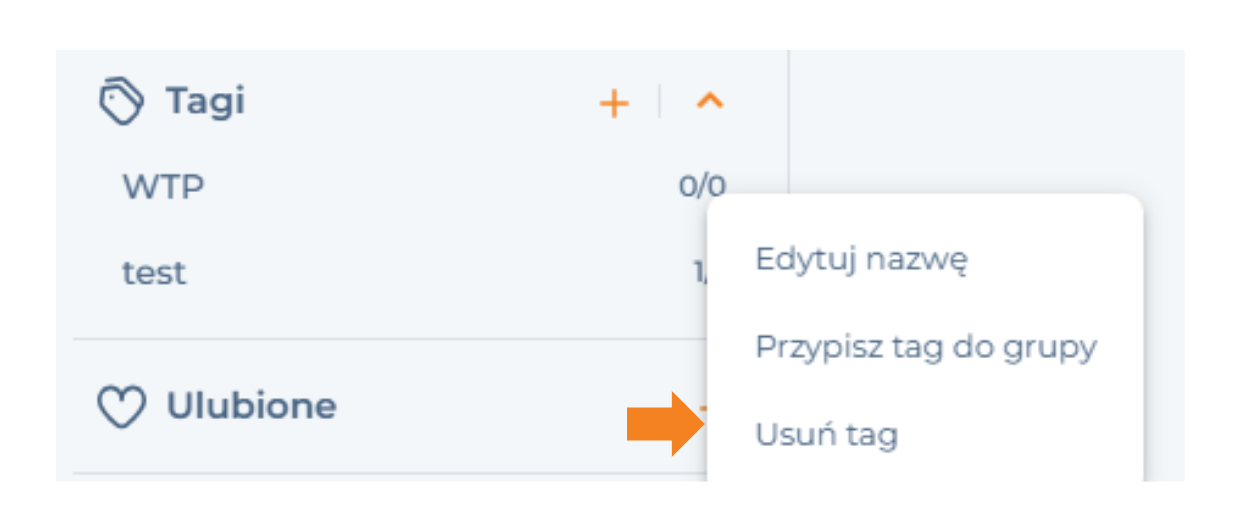Click the empty panel right of sidebar
1234x528 pixels.
986,120
